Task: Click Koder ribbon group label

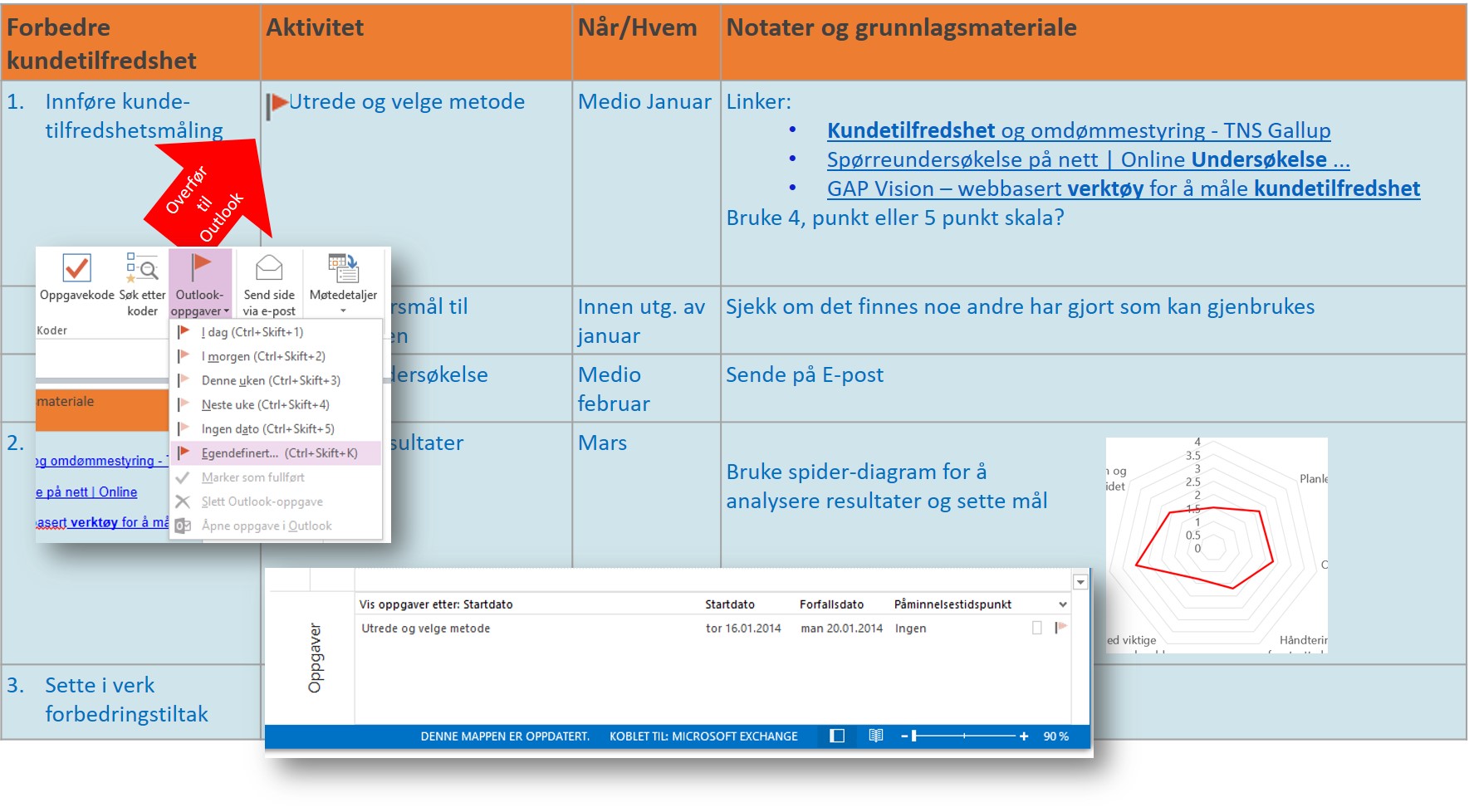Action: (x=51, y=330)
